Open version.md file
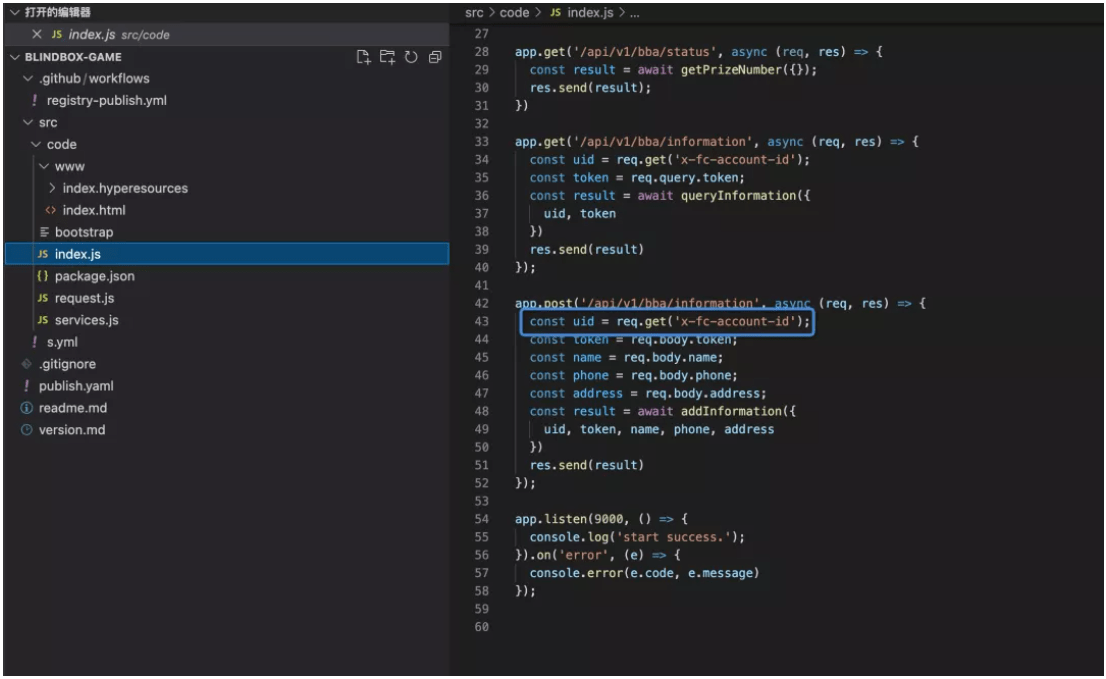Screen dimensions: 1106x679 (72, 430)
